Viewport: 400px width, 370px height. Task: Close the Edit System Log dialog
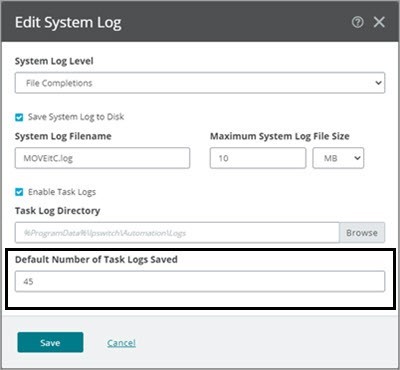379,22
